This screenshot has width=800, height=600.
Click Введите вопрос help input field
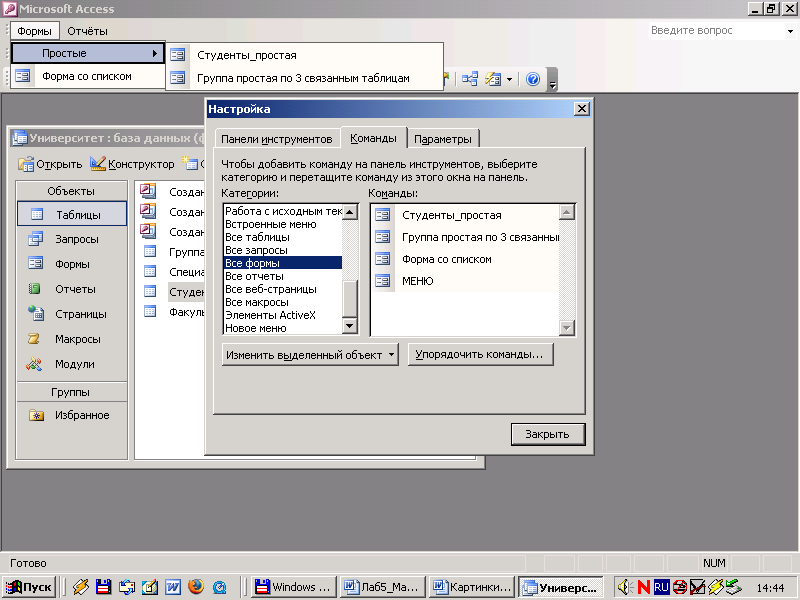[x=716, y=31]
